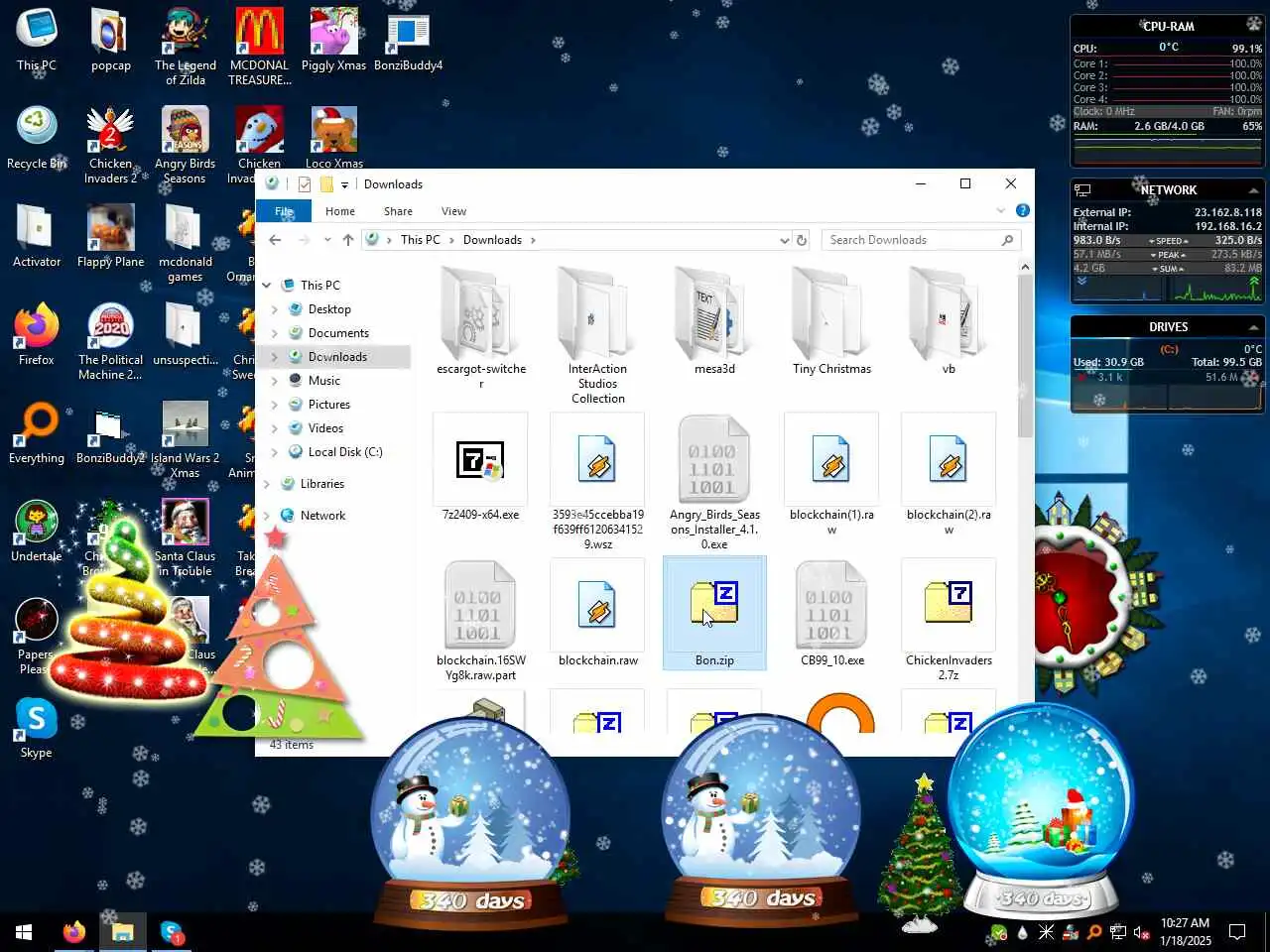Click This PC in address breadcrumb

click(x=420, y=240)
